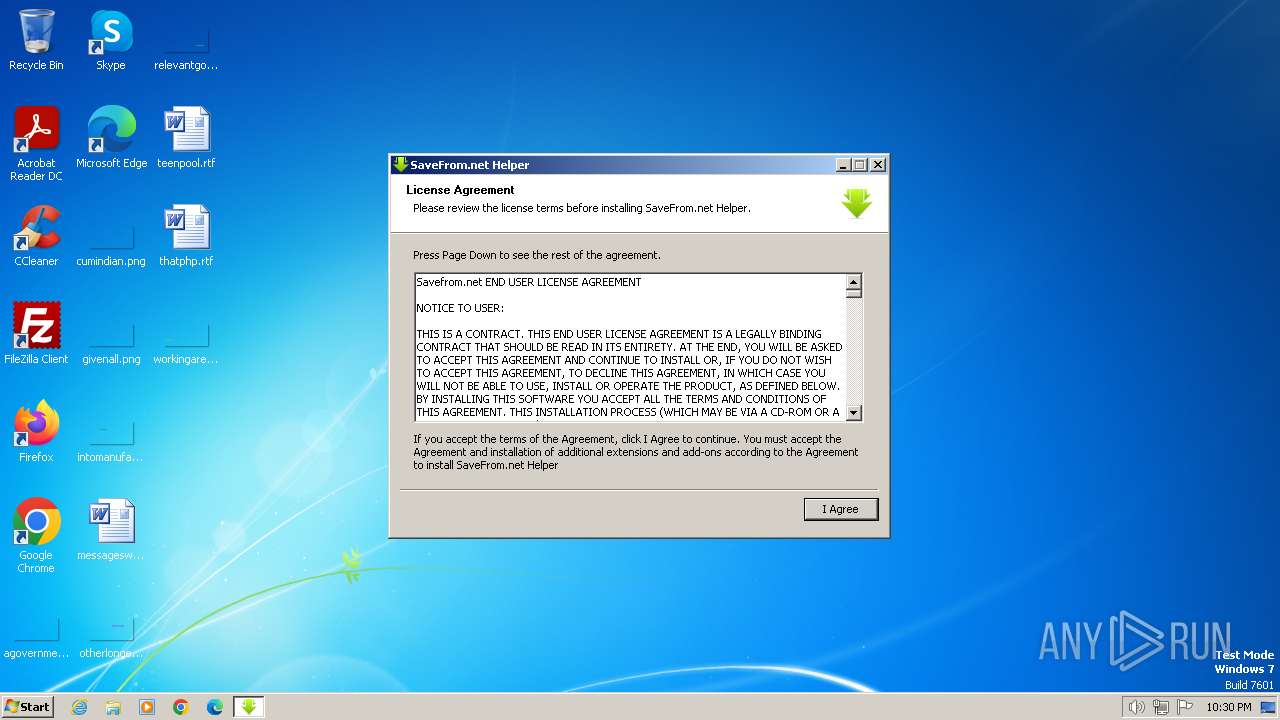Click inside the license agreement text box

click(630, 347)
